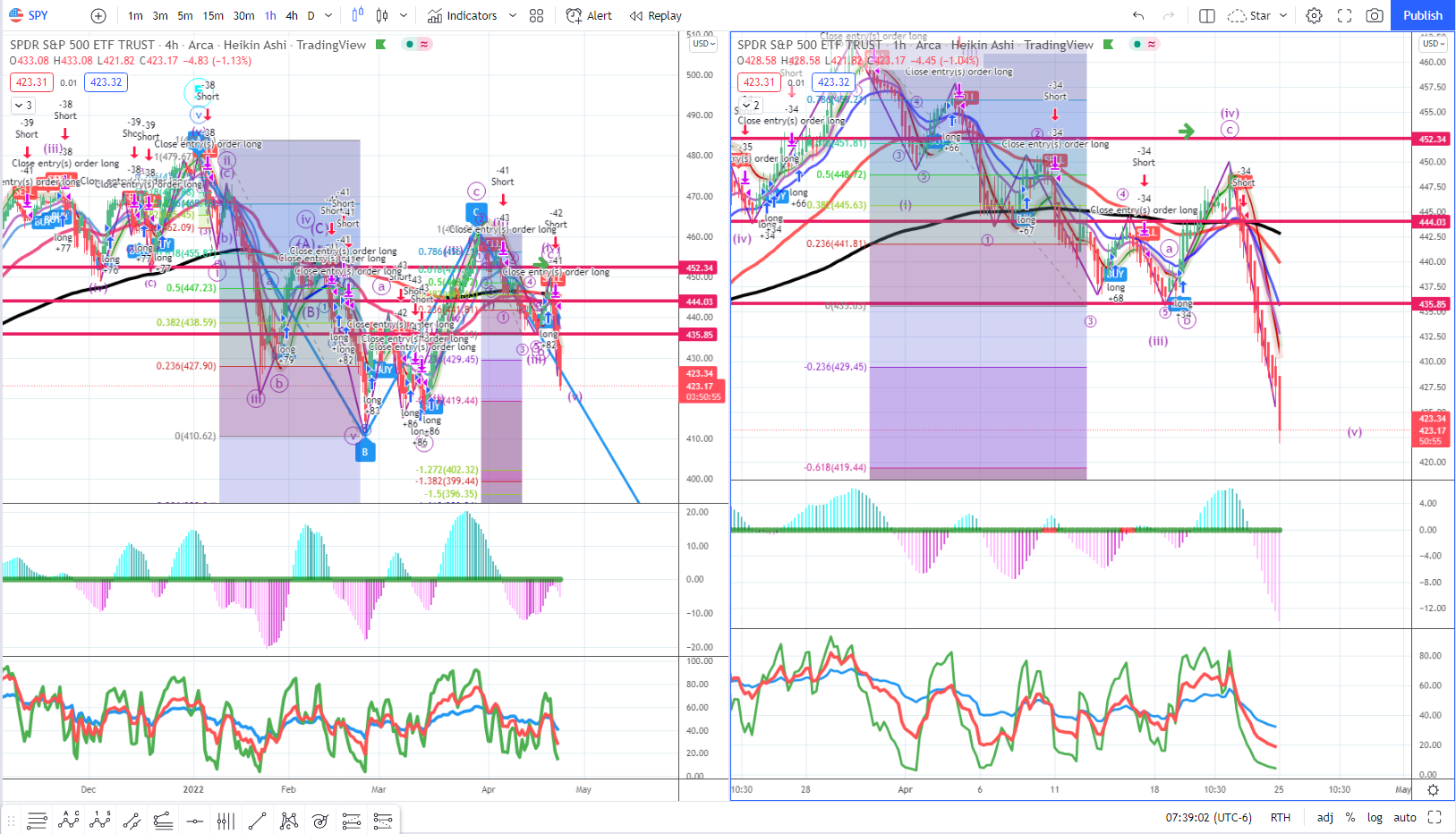Select the ABC correction wave tool
Viewport: 1456px width, 834px height.
[69, 820]
